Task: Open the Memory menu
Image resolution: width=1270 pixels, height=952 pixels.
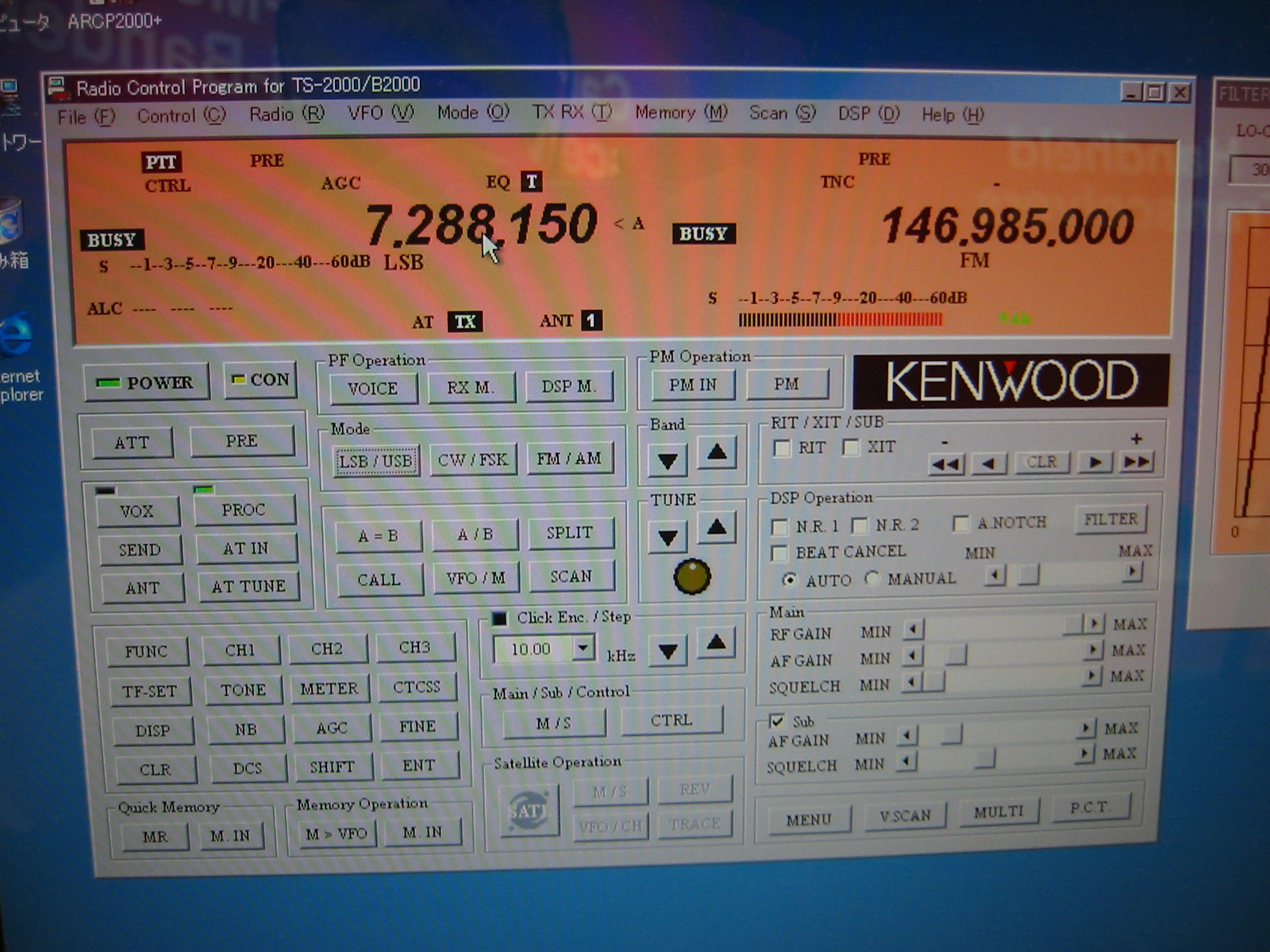Action: coord(681,113)
